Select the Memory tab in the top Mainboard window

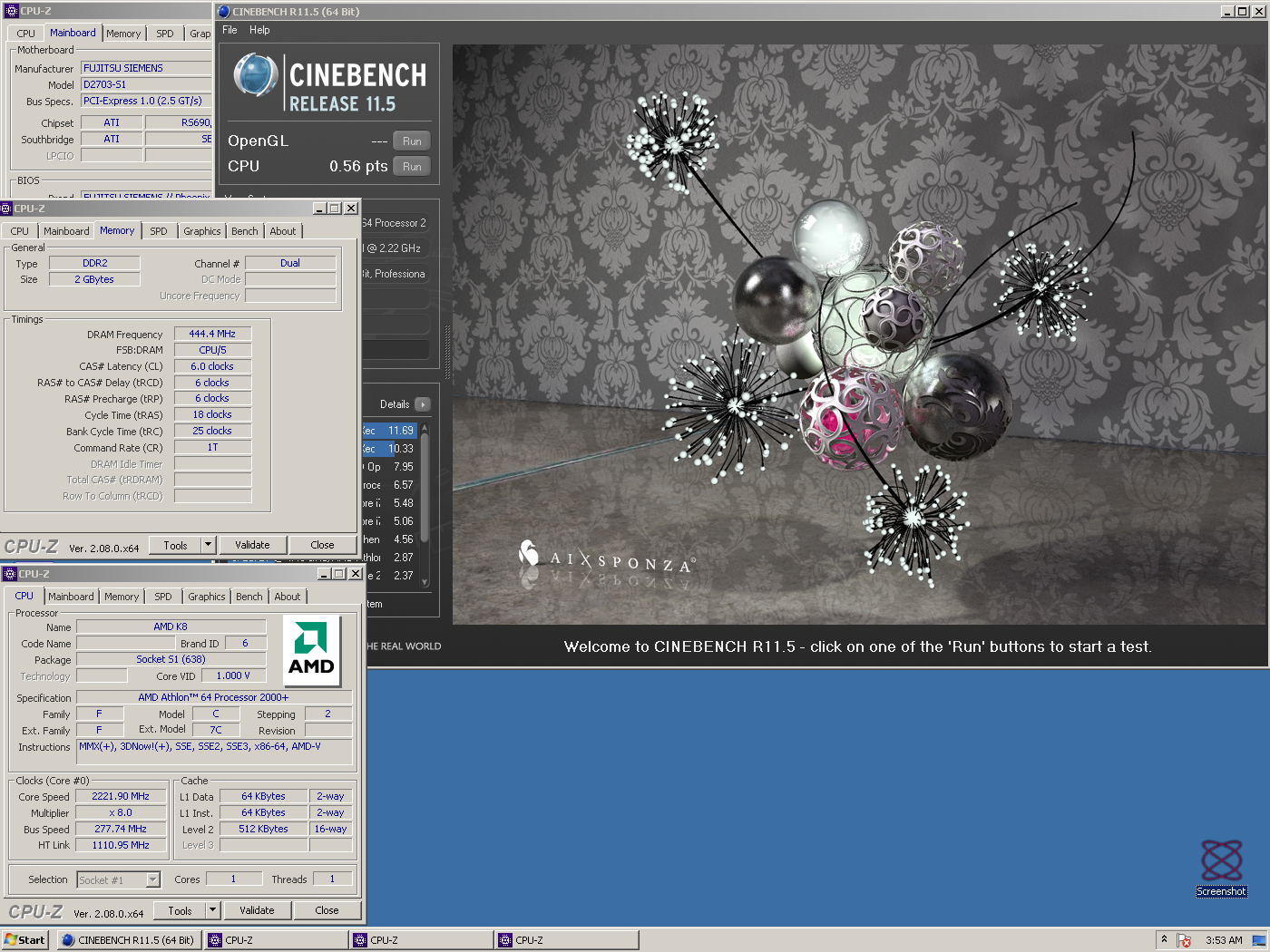coord(123,34)
